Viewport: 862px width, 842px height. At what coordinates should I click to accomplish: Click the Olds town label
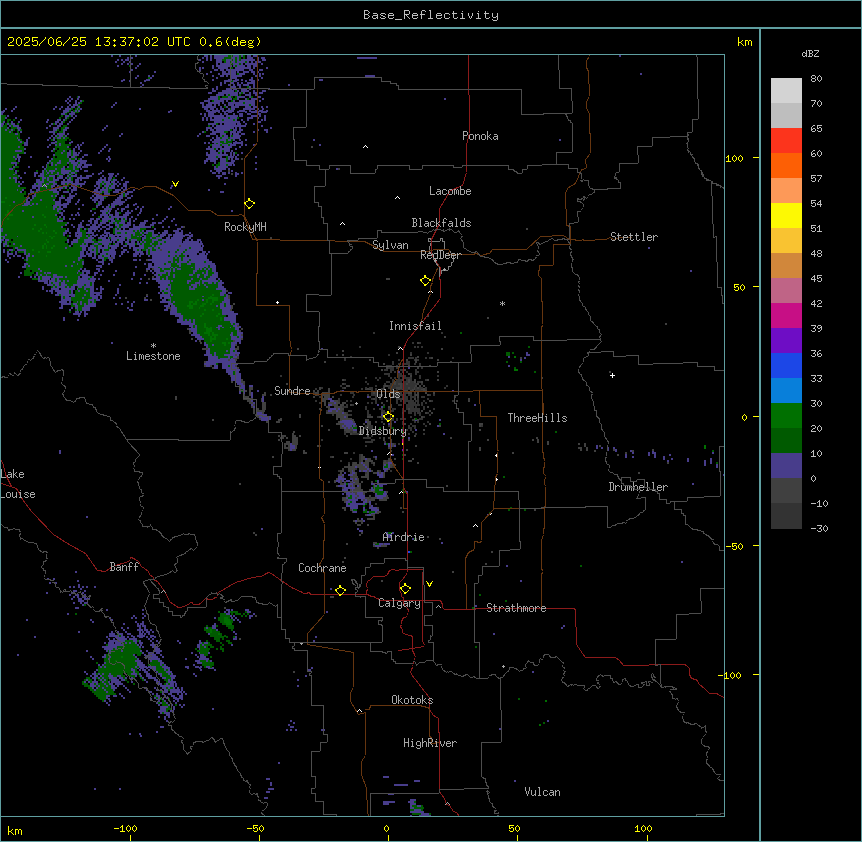[x=388, y=394]
